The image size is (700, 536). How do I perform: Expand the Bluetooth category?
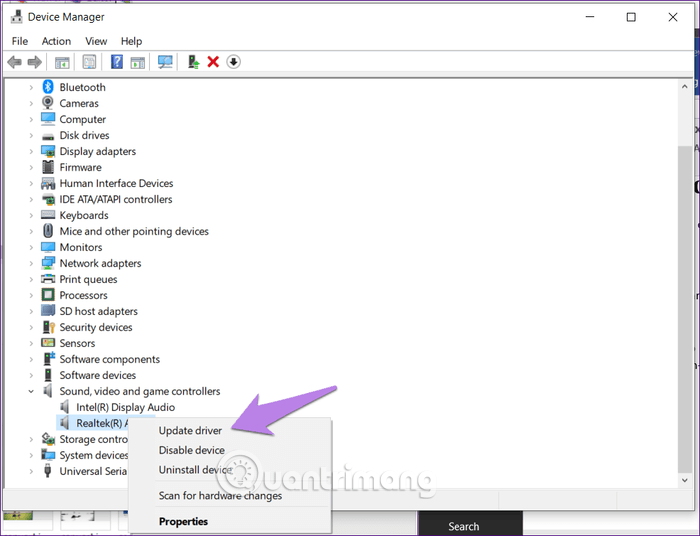click(x=31, y=87)
